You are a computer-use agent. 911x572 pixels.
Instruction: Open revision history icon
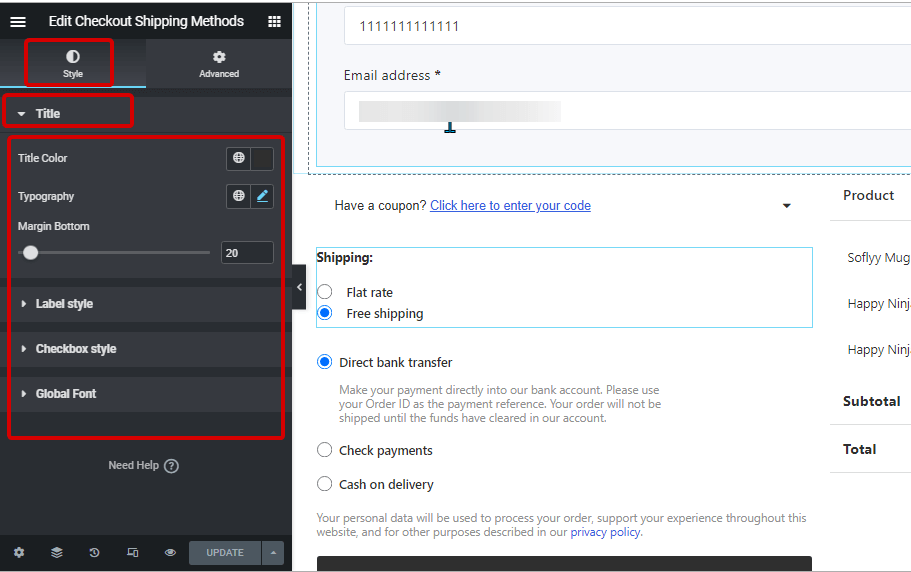(x=94, y=552)
